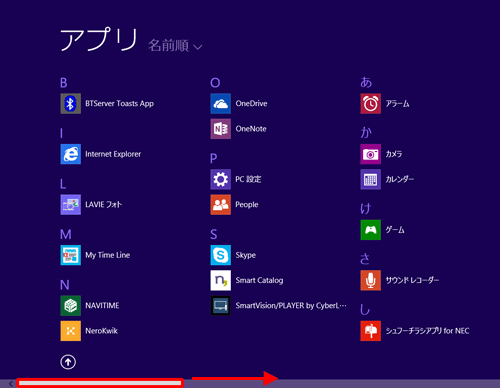Open the アラーム alarm clock icon

tap(370, 104)
